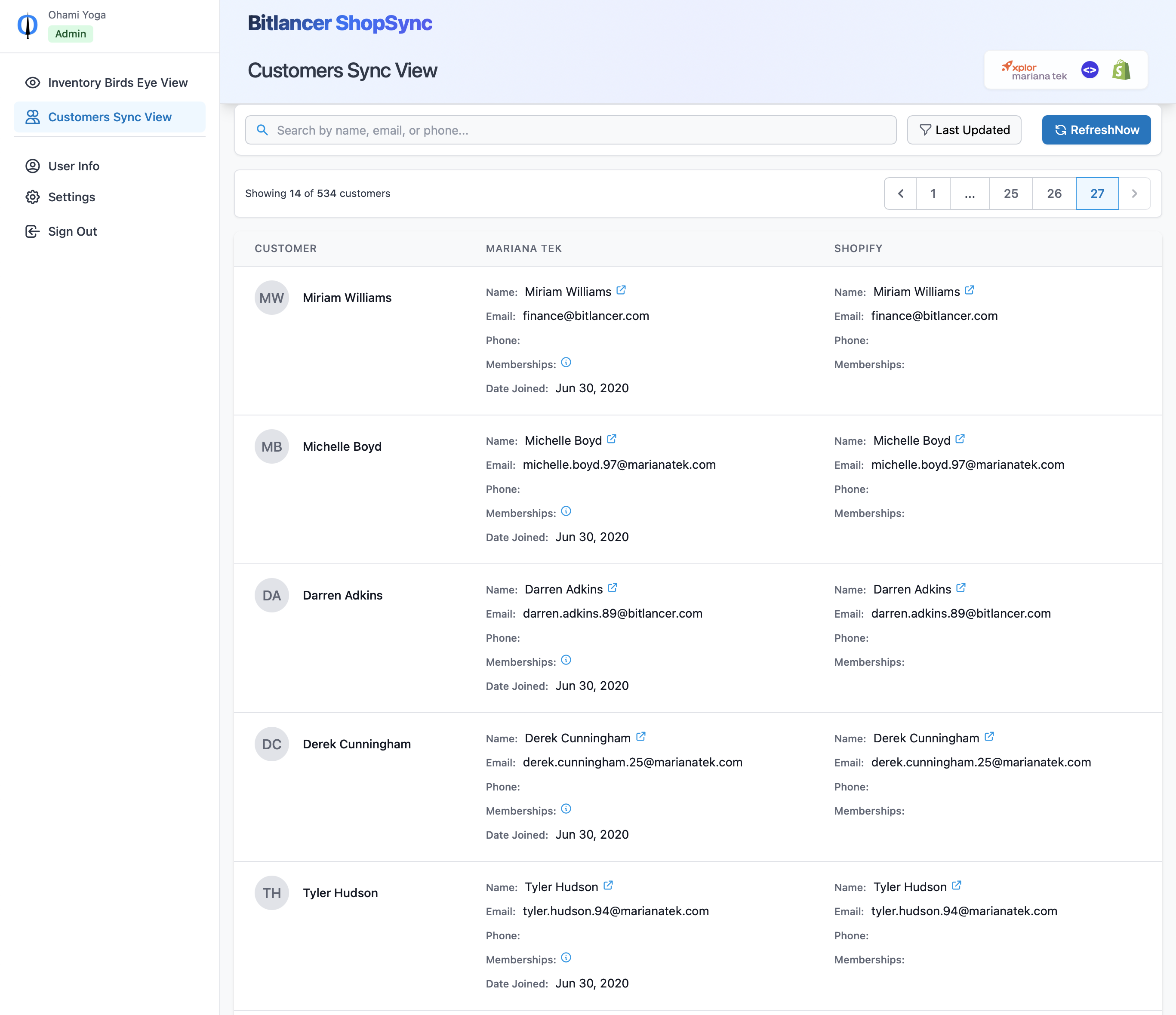Image resolution: width=1176 pixels, height=1015 pixels.
Task: Click Showing 14 of 534 customers text
Action: pyautogui.click(x=318, y=194)
